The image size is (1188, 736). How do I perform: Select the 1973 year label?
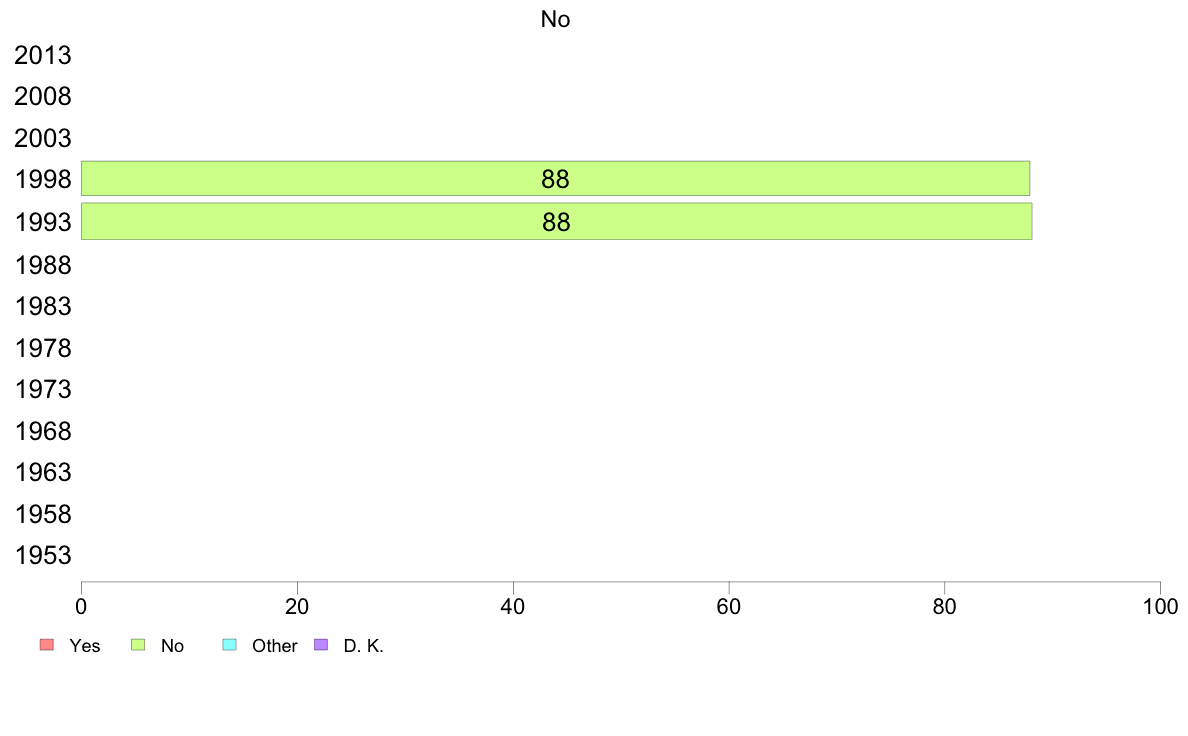tap(43, 390)
